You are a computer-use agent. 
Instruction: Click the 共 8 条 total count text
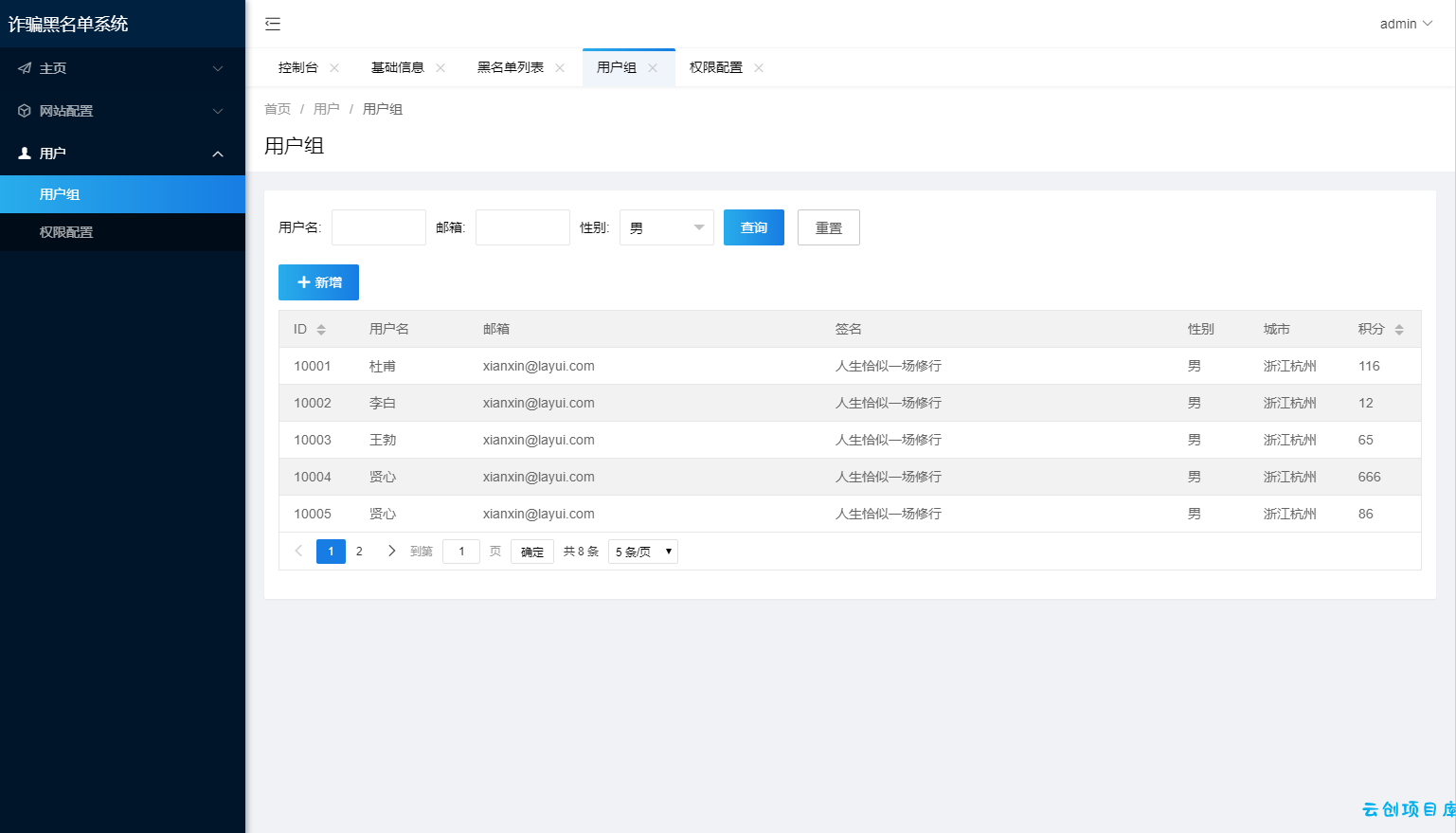pos(581,552)
